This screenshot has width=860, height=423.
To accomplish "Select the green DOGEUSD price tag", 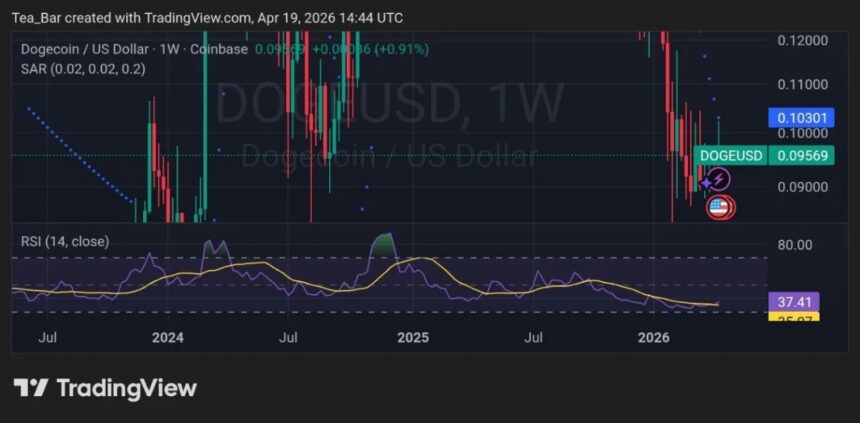I will [x=730, y=155].
